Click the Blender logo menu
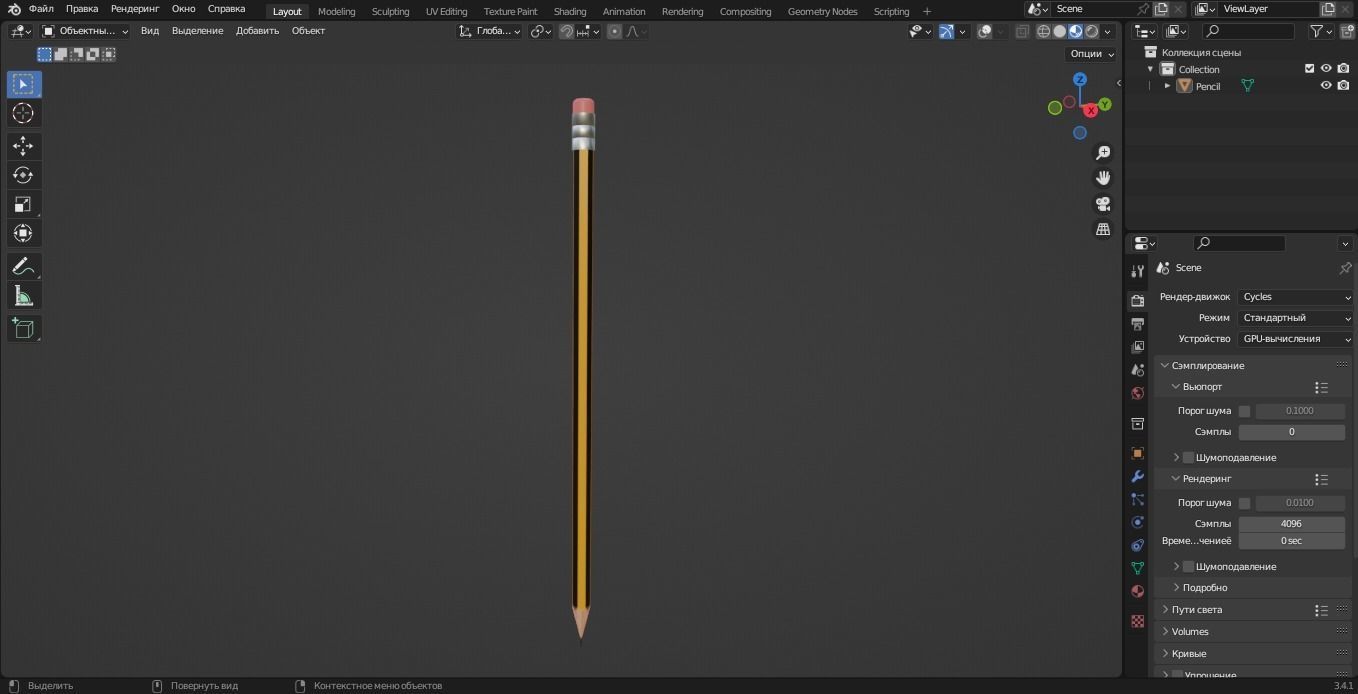Image resolution: width=1358 pixels, height=694 pixels. [x=14, y=9]
